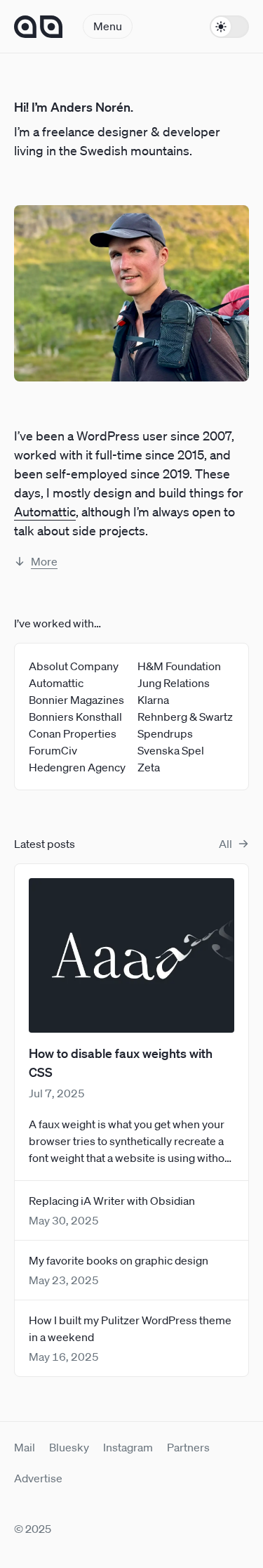Open the Menu button
Viewport: 263px width, 1568px height.
pyautogui.click(x=107, y=27)
